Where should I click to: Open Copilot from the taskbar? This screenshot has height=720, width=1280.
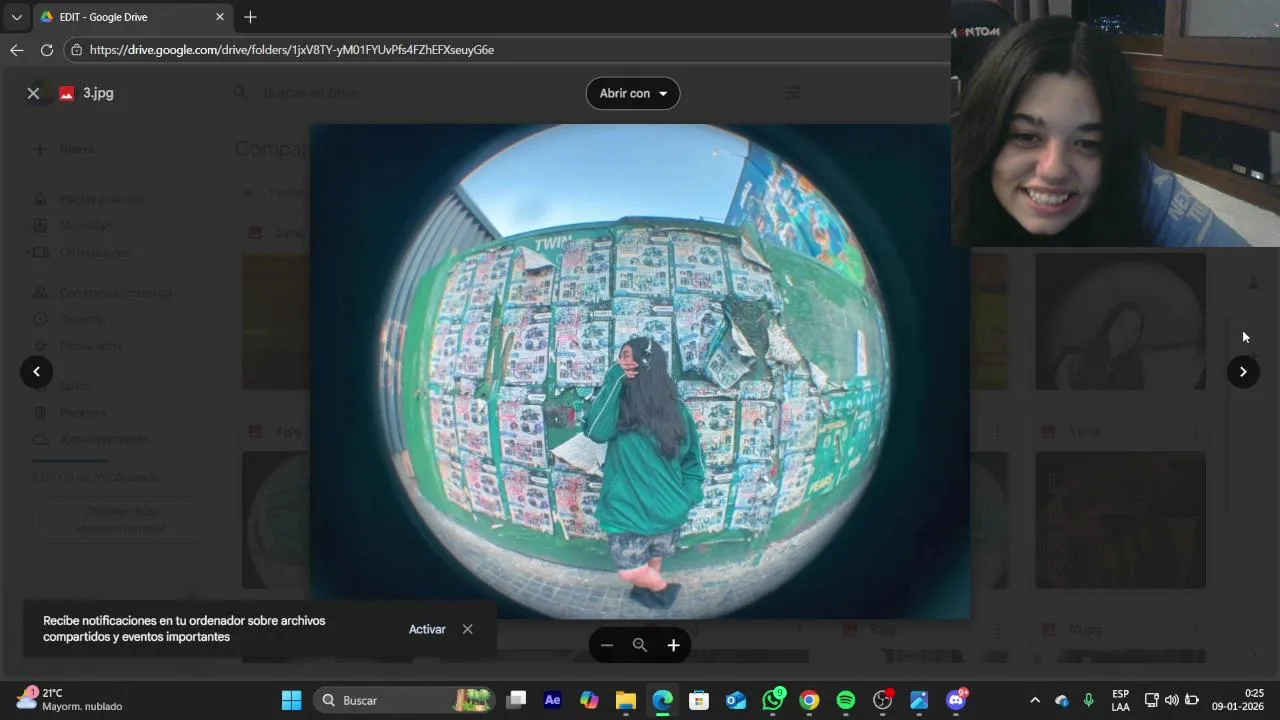click(589, 700)
